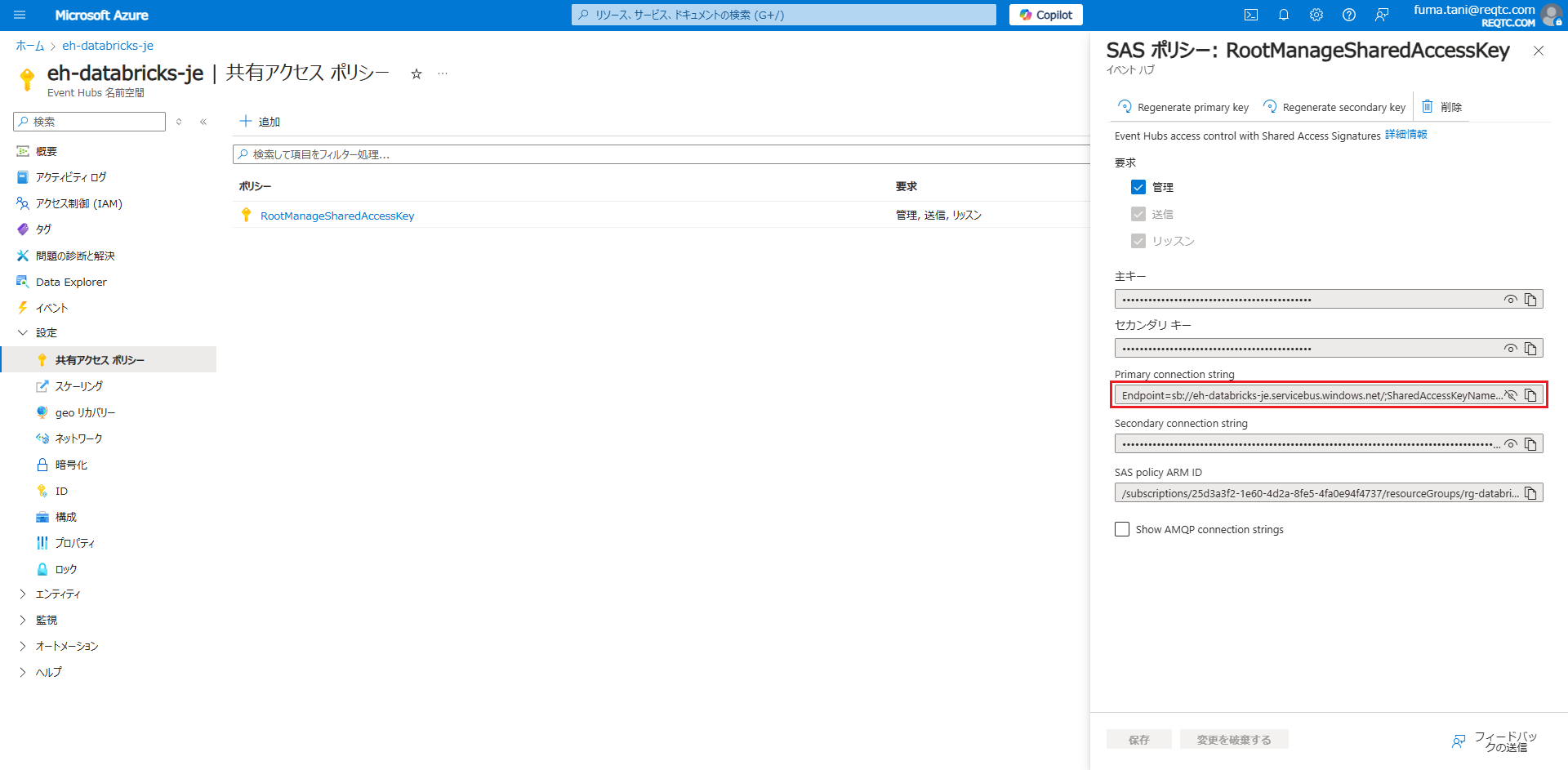The image size is (1568, 770).
Task: Click the sidebar 検索 search field
Action: pos(89,121)
